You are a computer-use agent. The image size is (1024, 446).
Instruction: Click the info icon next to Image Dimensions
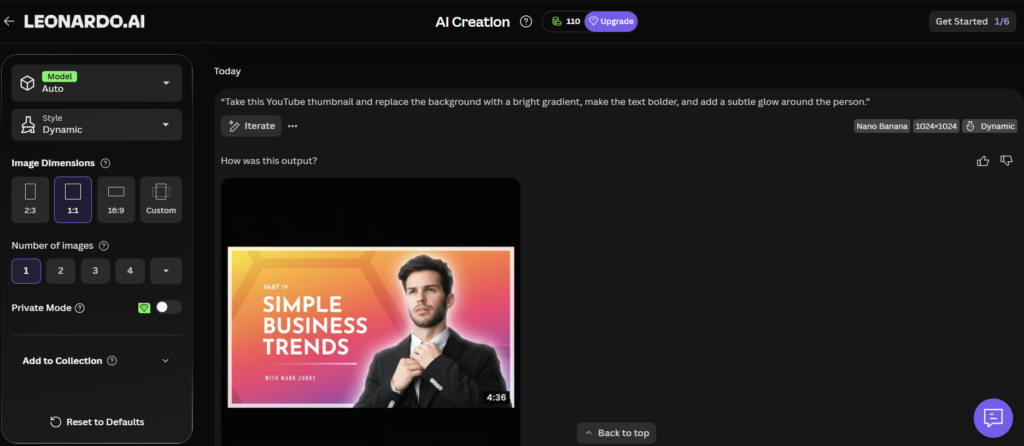(x=105, y=163)
